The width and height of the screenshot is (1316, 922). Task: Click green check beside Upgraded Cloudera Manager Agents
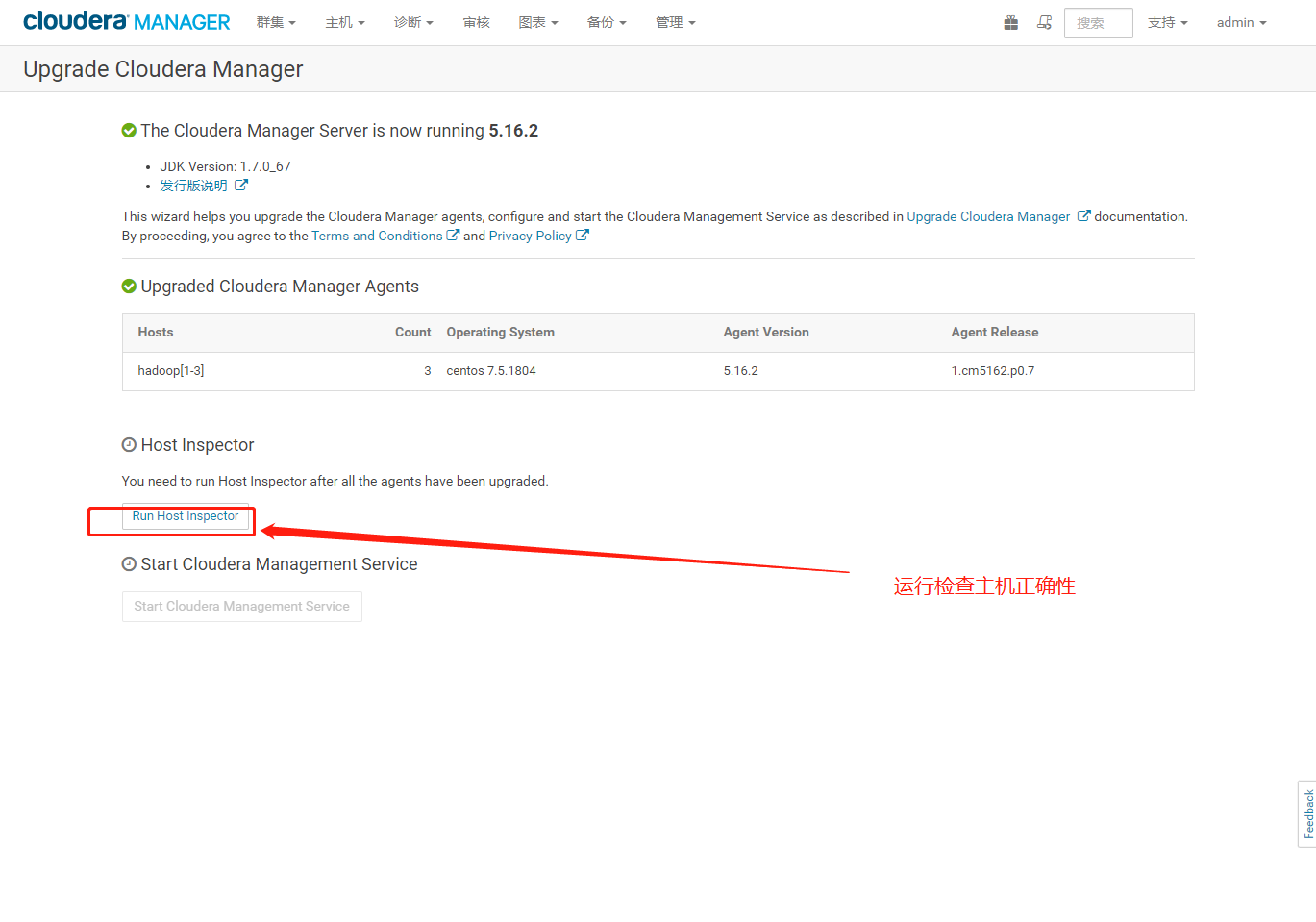pos(129,287)
